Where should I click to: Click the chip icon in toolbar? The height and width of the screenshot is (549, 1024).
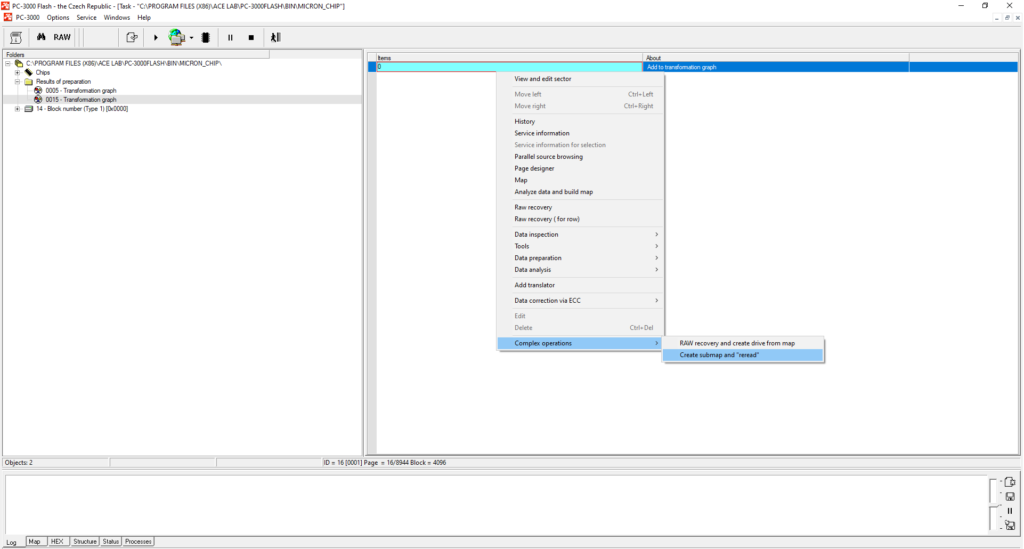pos(205,37)
